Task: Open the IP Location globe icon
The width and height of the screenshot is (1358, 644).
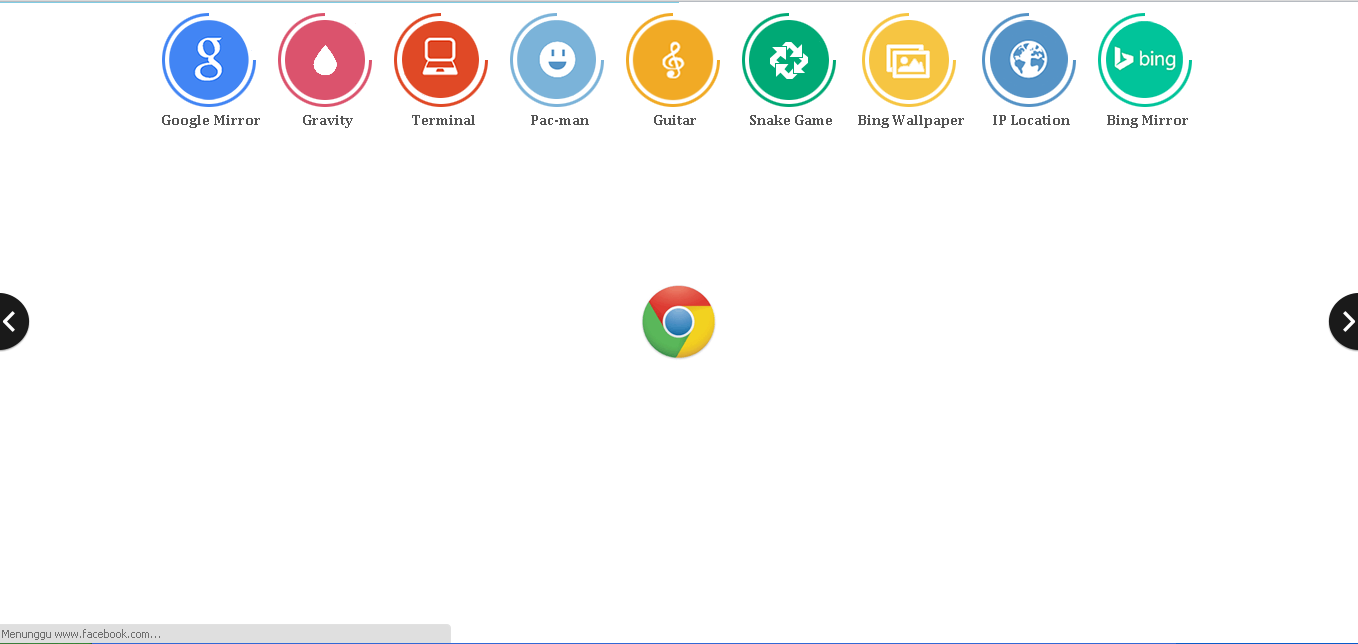Action: [1029, 60]
